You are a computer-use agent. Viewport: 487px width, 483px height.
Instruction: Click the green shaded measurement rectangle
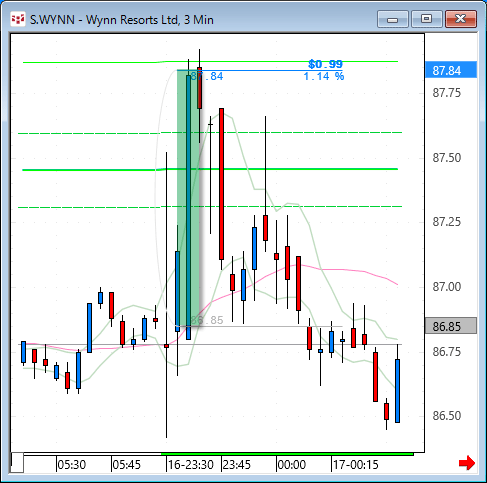pos(188,198)
